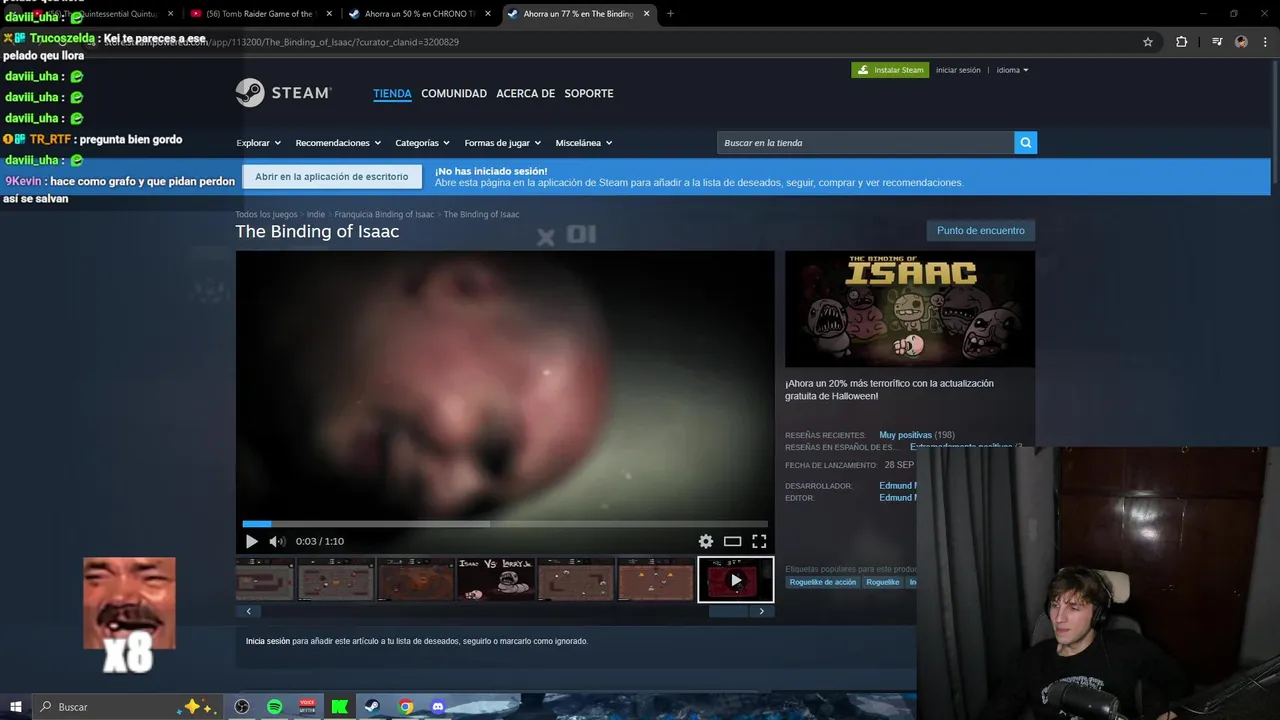Expand the Miscelánea dropdown
1280x720 pixels.
tap(584, 143)
